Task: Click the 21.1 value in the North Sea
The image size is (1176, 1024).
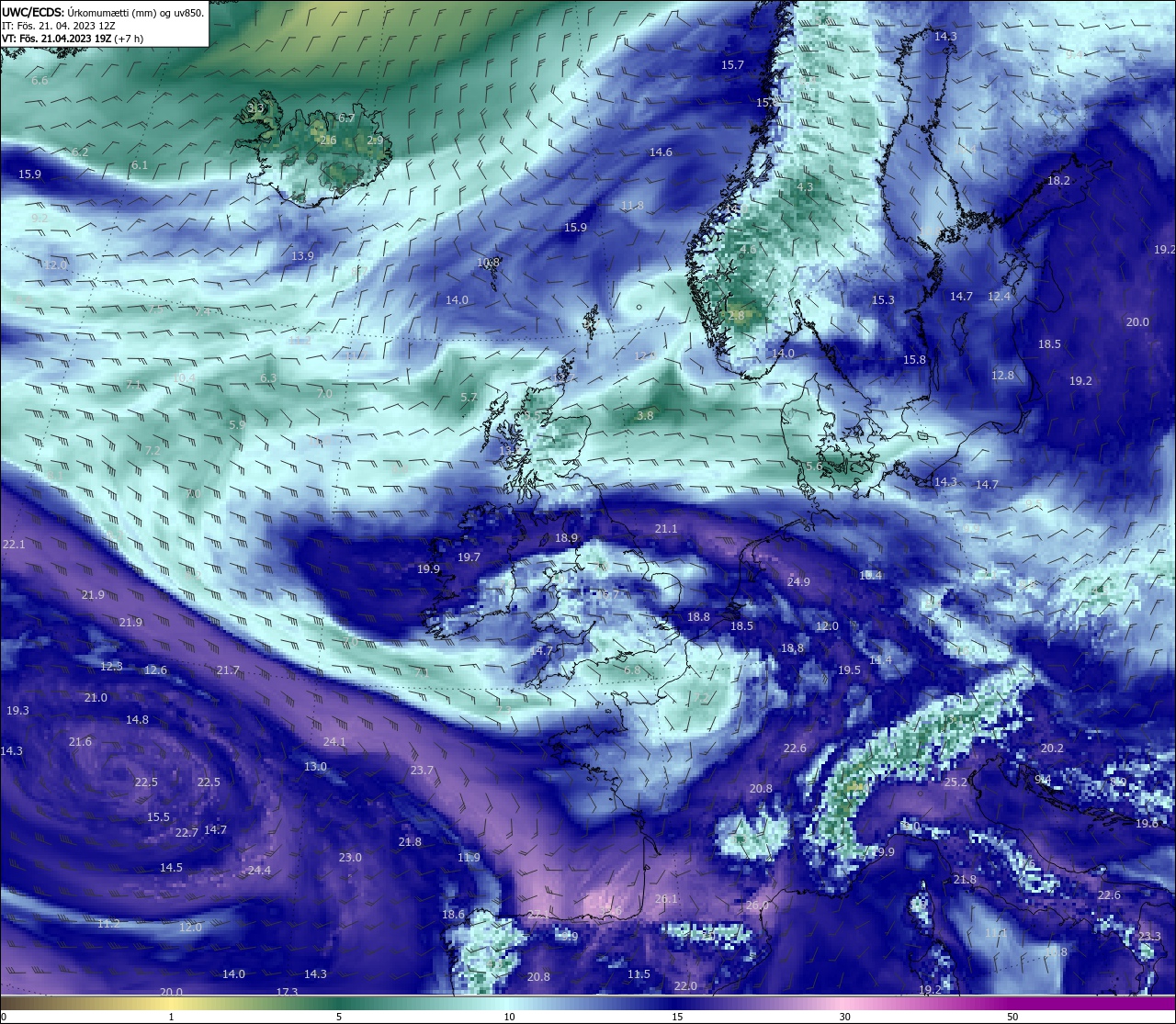Action: (x=666, y=529)
